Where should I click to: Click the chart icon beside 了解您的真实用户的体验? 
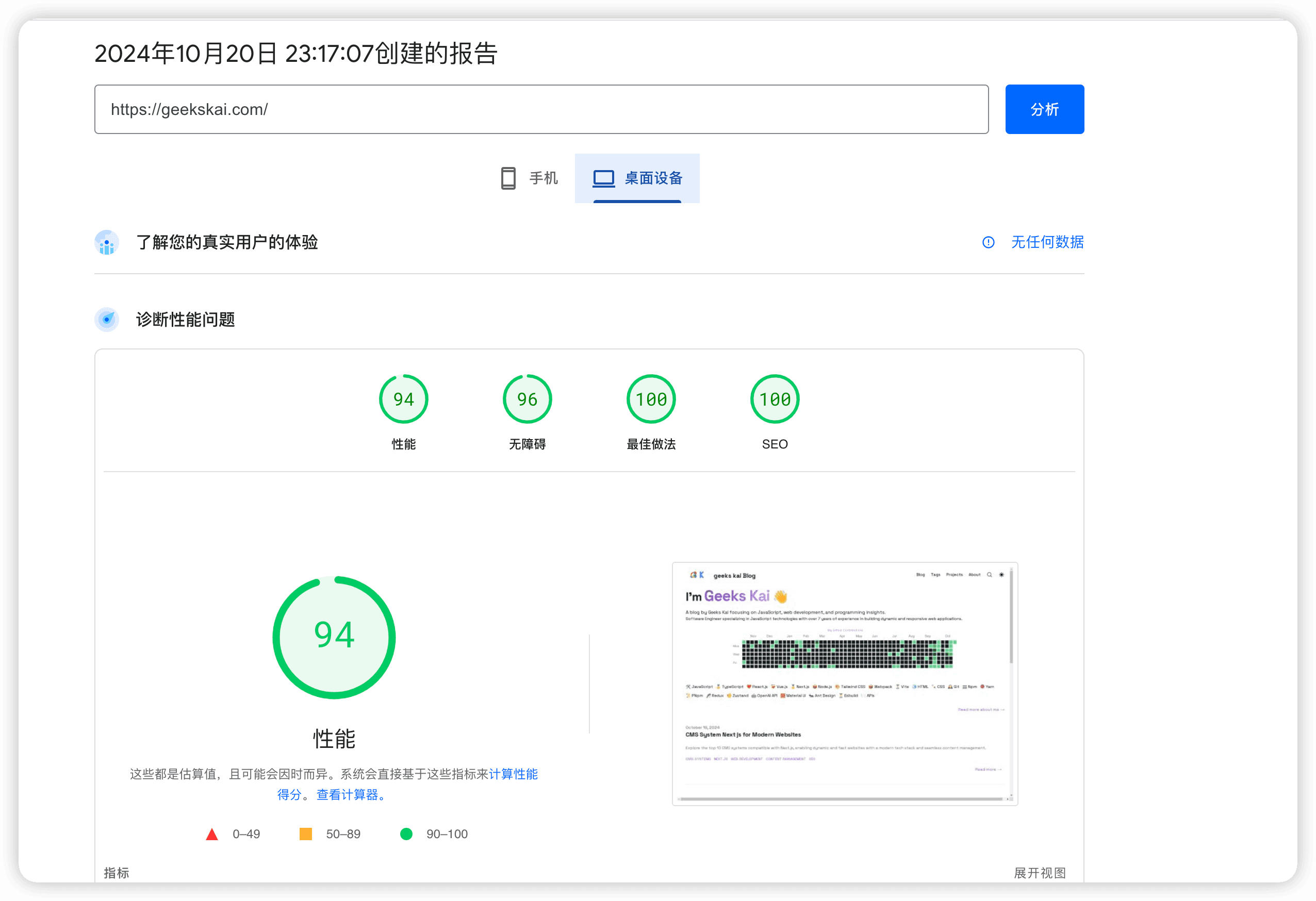tap(106, 242)
